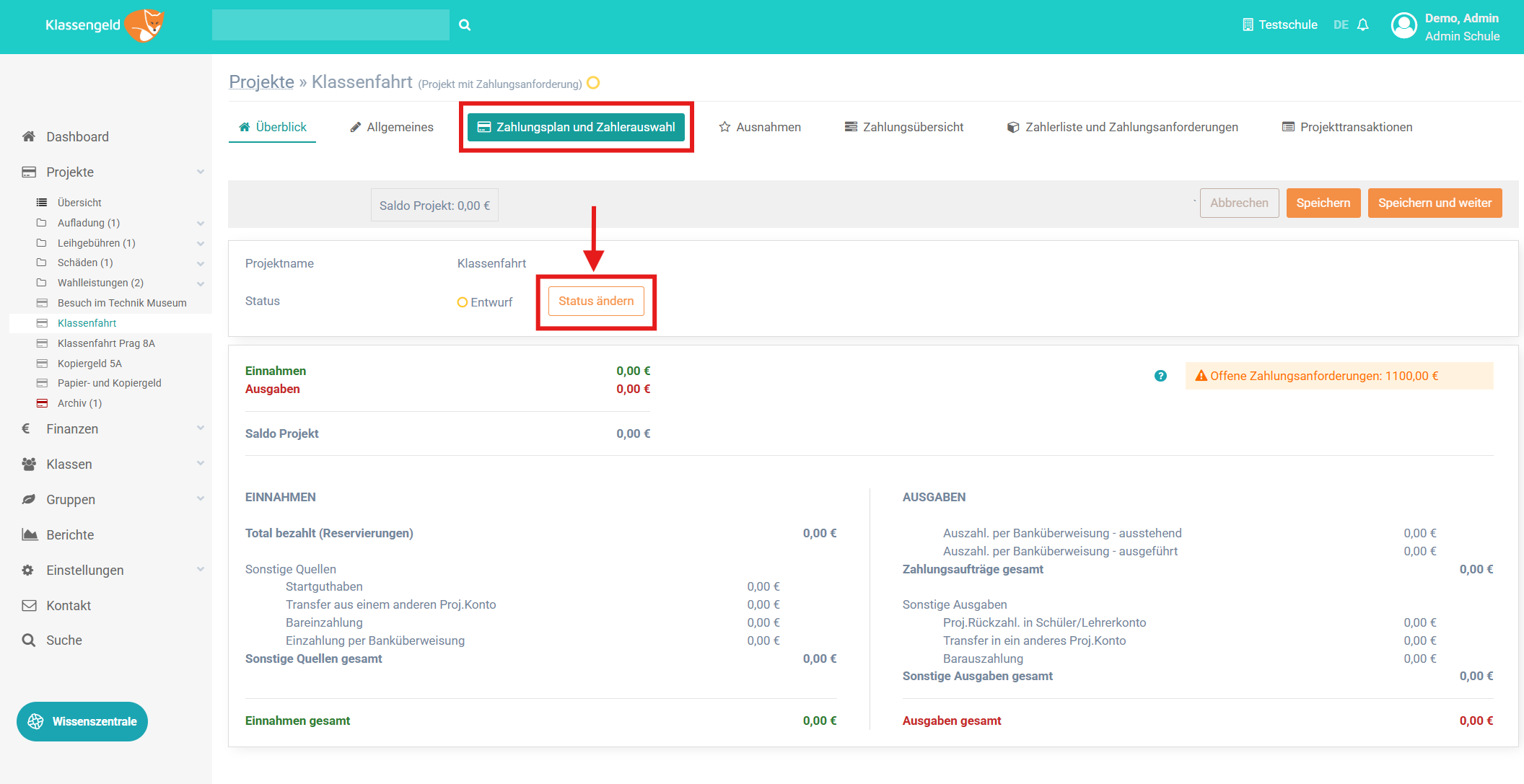Switch language via DE selector
The width and height of the screenshot is (1524, 784).
[x=1340, y=25]
